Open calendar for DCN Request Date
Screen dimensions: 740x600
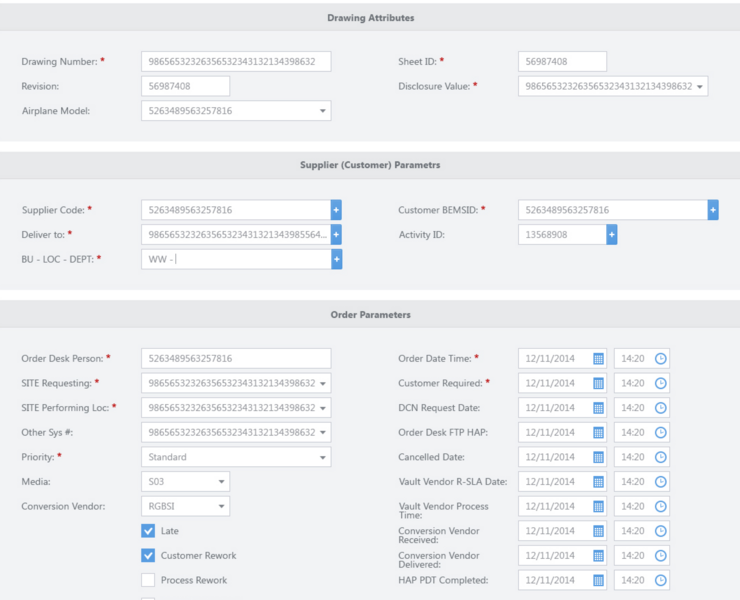click(598, 408)
